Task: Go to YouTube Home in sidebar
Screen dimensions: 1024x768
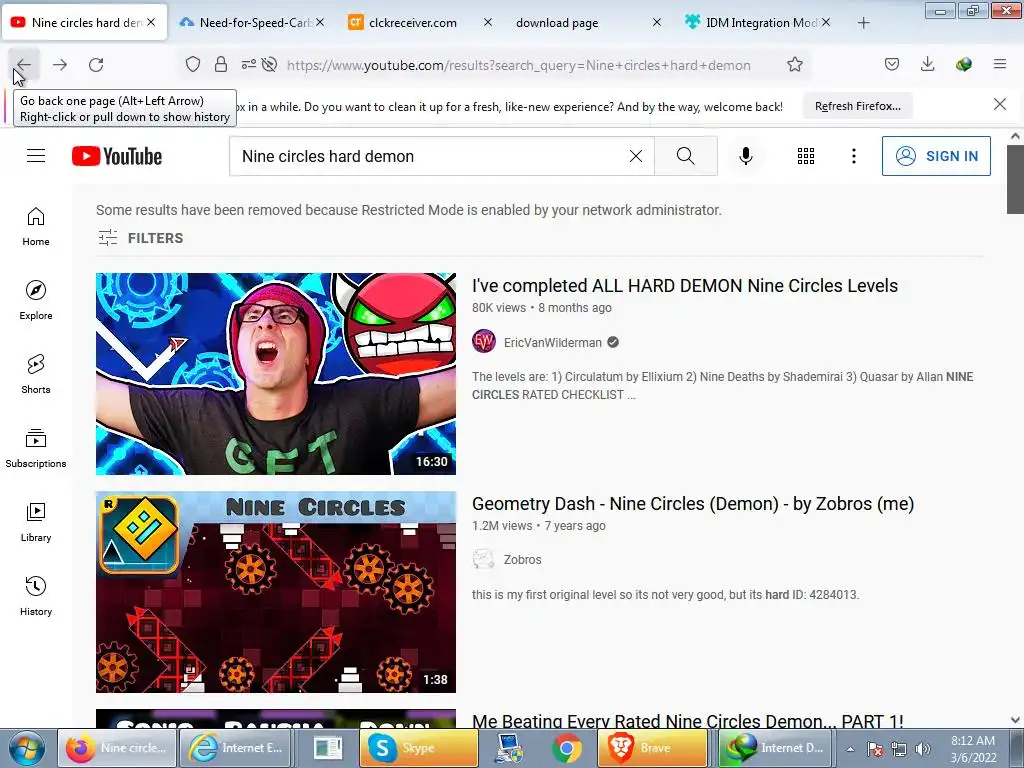Action: 36,227
